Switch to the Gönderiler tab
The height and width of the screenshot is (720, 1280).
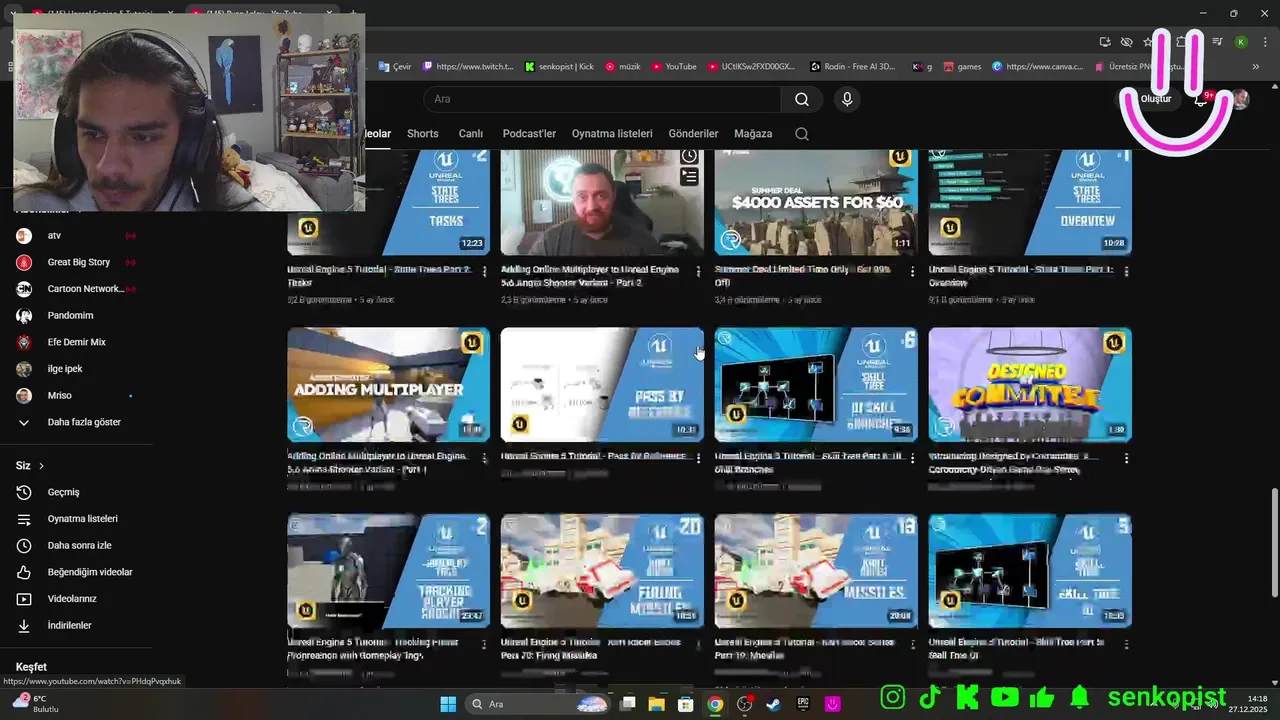tap(693, 134)
